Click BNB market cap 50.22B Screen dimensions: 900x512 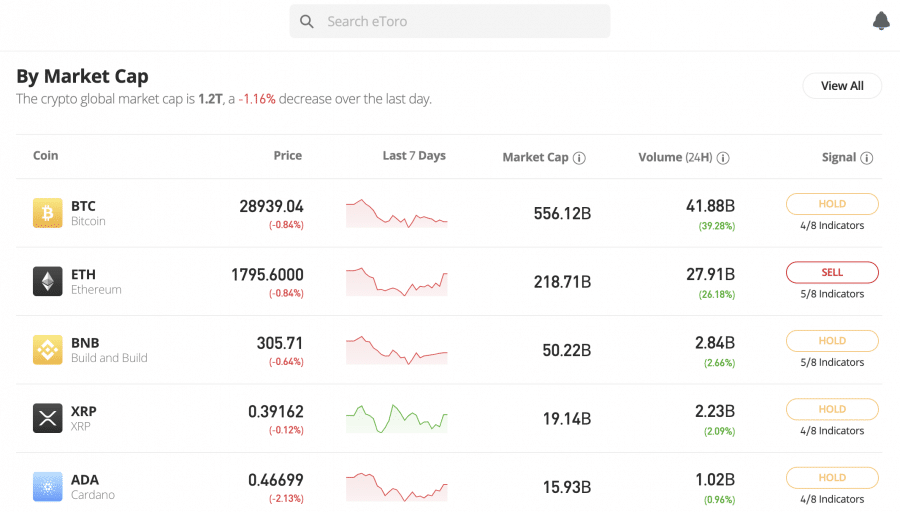click(567, 350)
